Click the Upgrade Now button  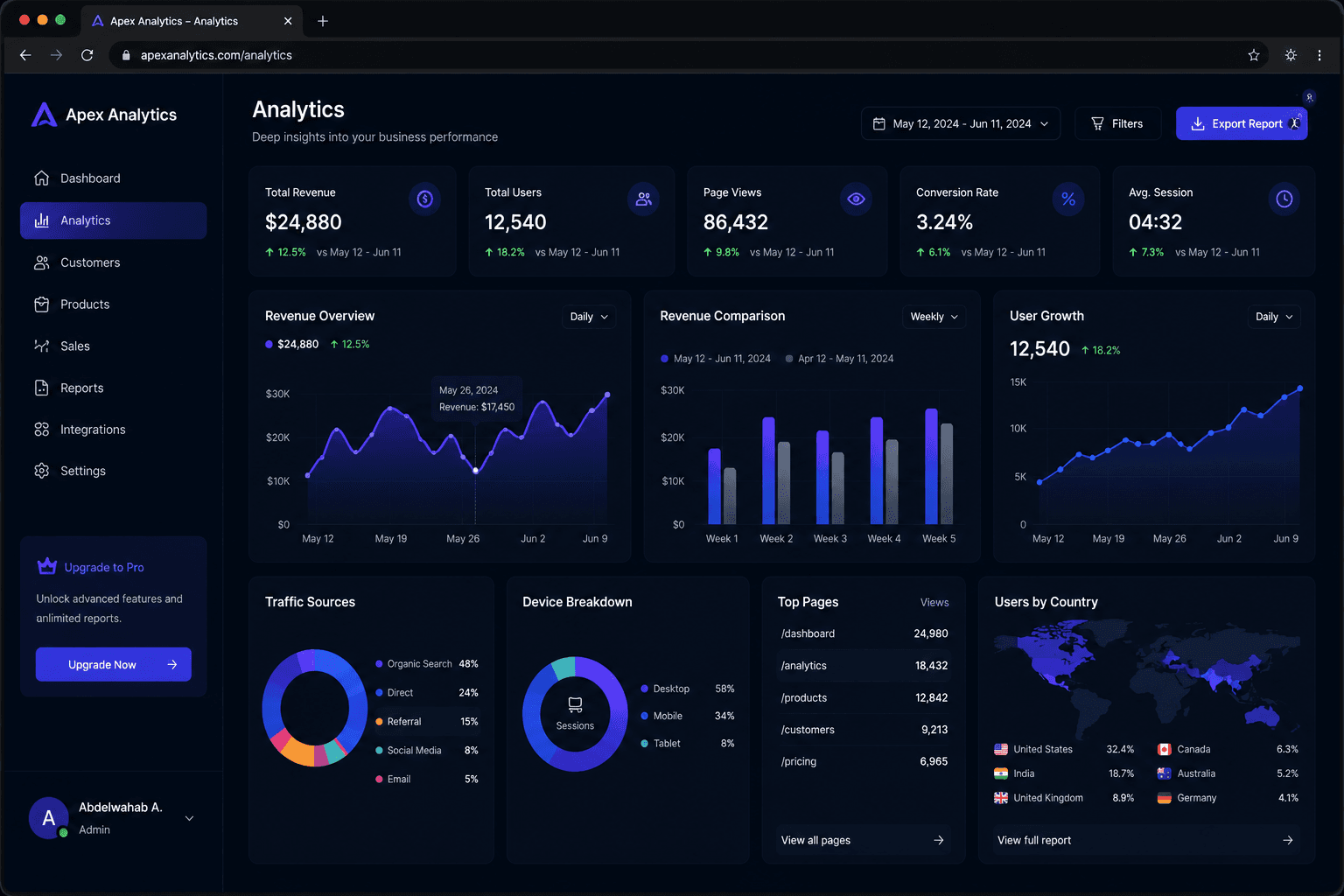pyautogui.click(x=114, y=664)
